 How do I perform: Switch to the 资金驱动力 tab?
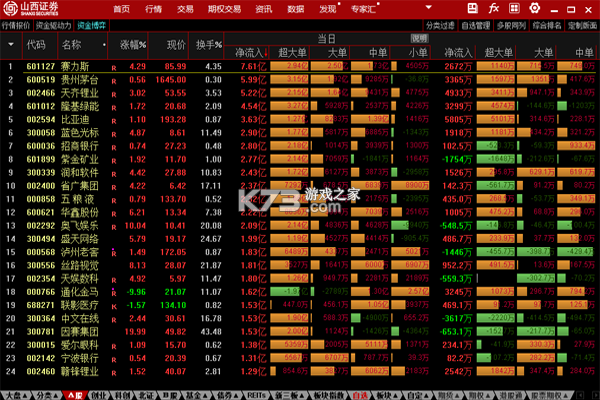[x=53, y=26]
